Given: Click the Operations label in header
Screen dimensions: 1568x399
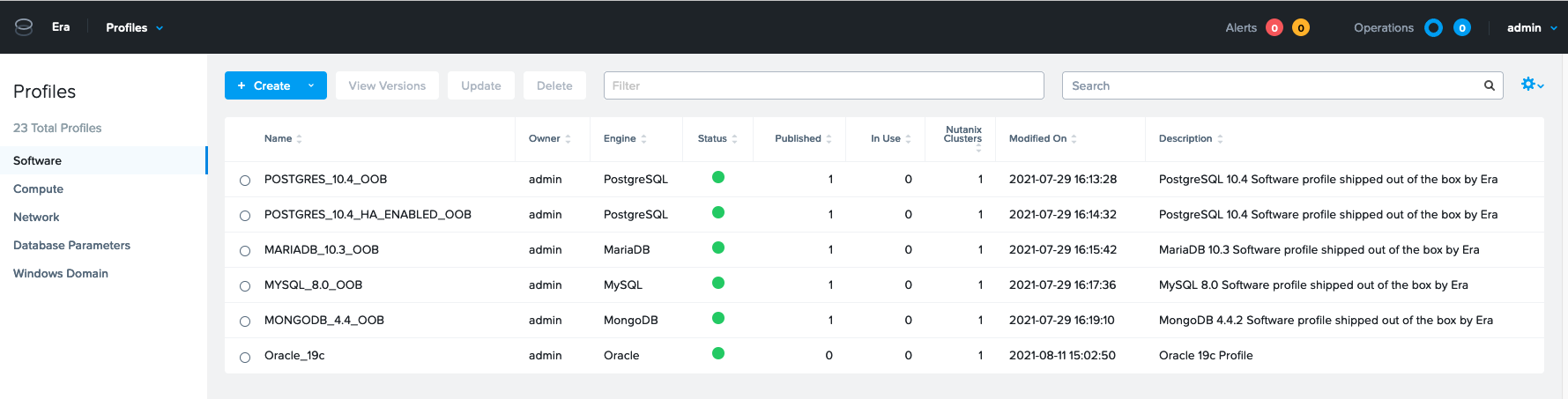Looking at the screenshot, I should click(x=1384, y=28).
